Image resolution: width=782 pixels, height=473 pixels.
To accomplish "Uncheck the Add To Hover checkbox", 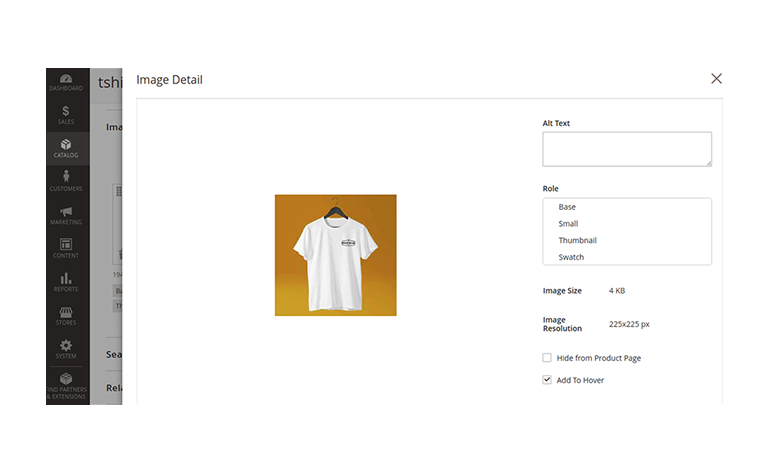I will tap(547, 380).
